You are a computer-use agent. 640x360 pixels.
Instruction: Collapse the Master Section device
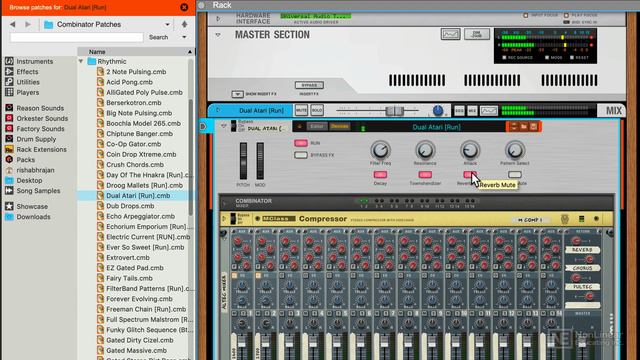(218, 35)
